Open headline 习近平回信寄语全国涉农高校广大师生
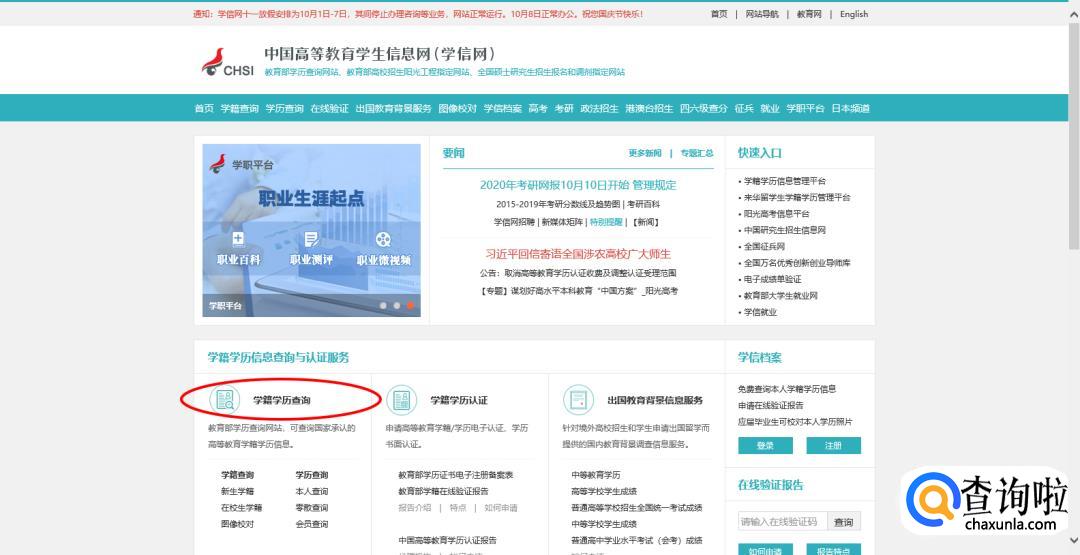This screenshot has width=1080, height=555. pos(578,253)
